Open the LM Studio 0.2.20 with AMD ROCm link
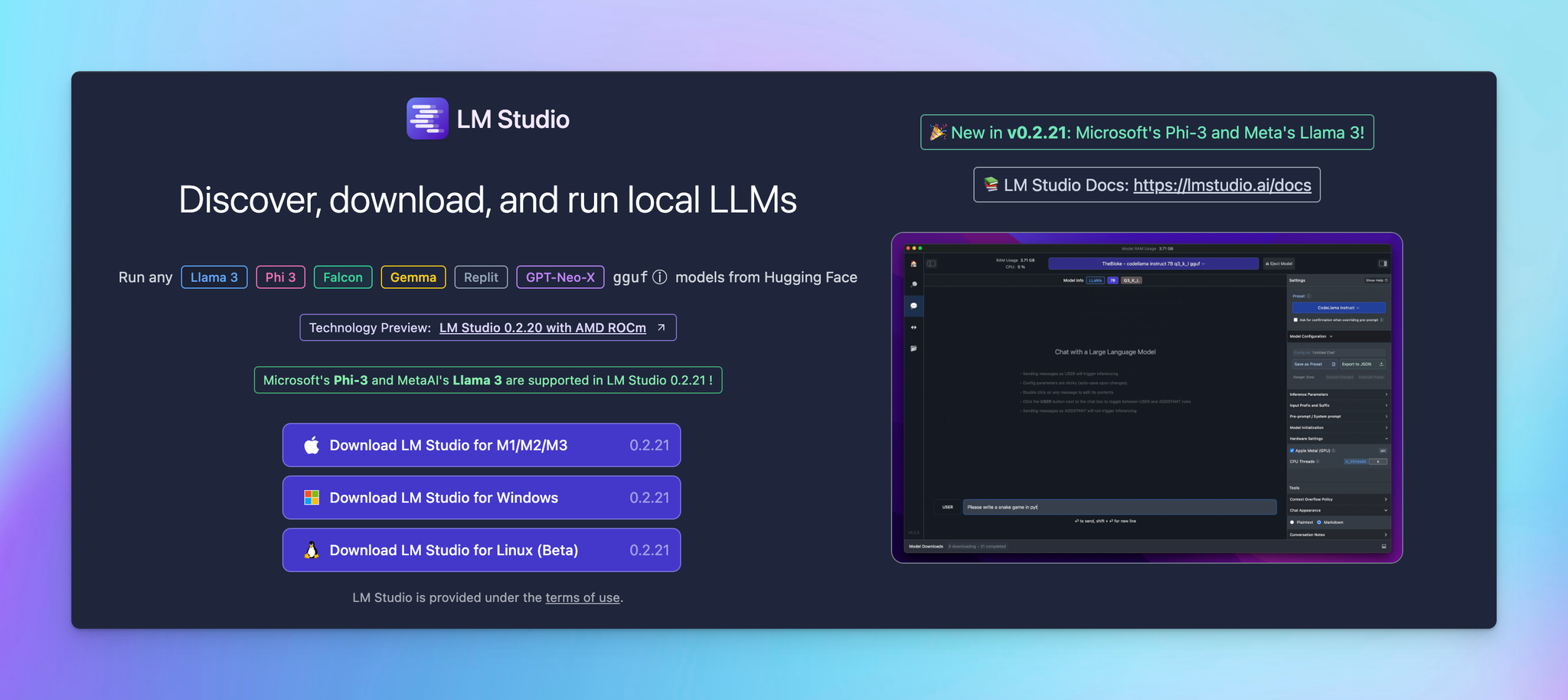1568x700 pixels. (x=543, y=328)
